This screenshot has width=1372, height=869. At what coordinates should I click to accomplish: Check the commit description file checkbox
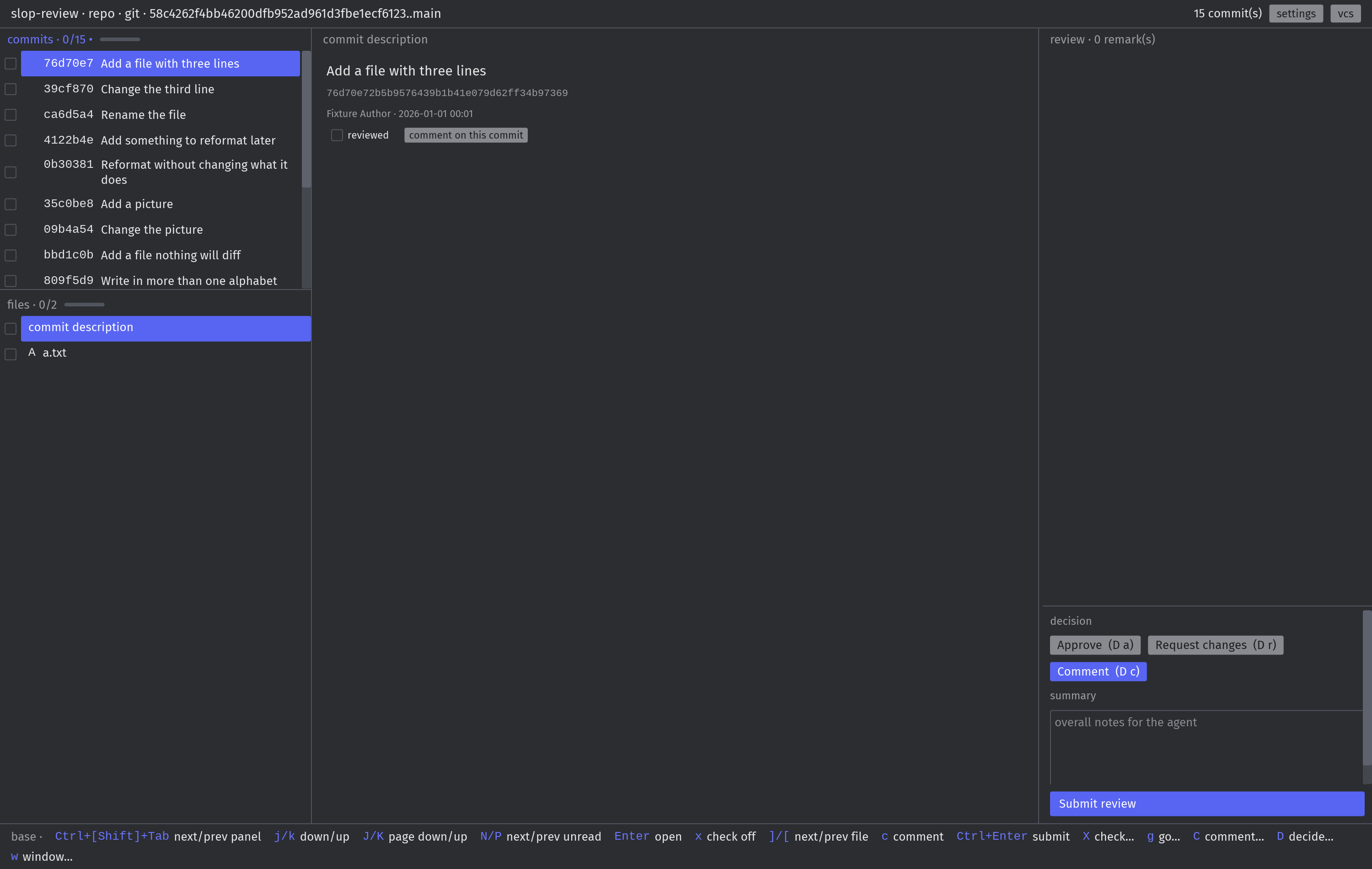(x=11, y=329)
